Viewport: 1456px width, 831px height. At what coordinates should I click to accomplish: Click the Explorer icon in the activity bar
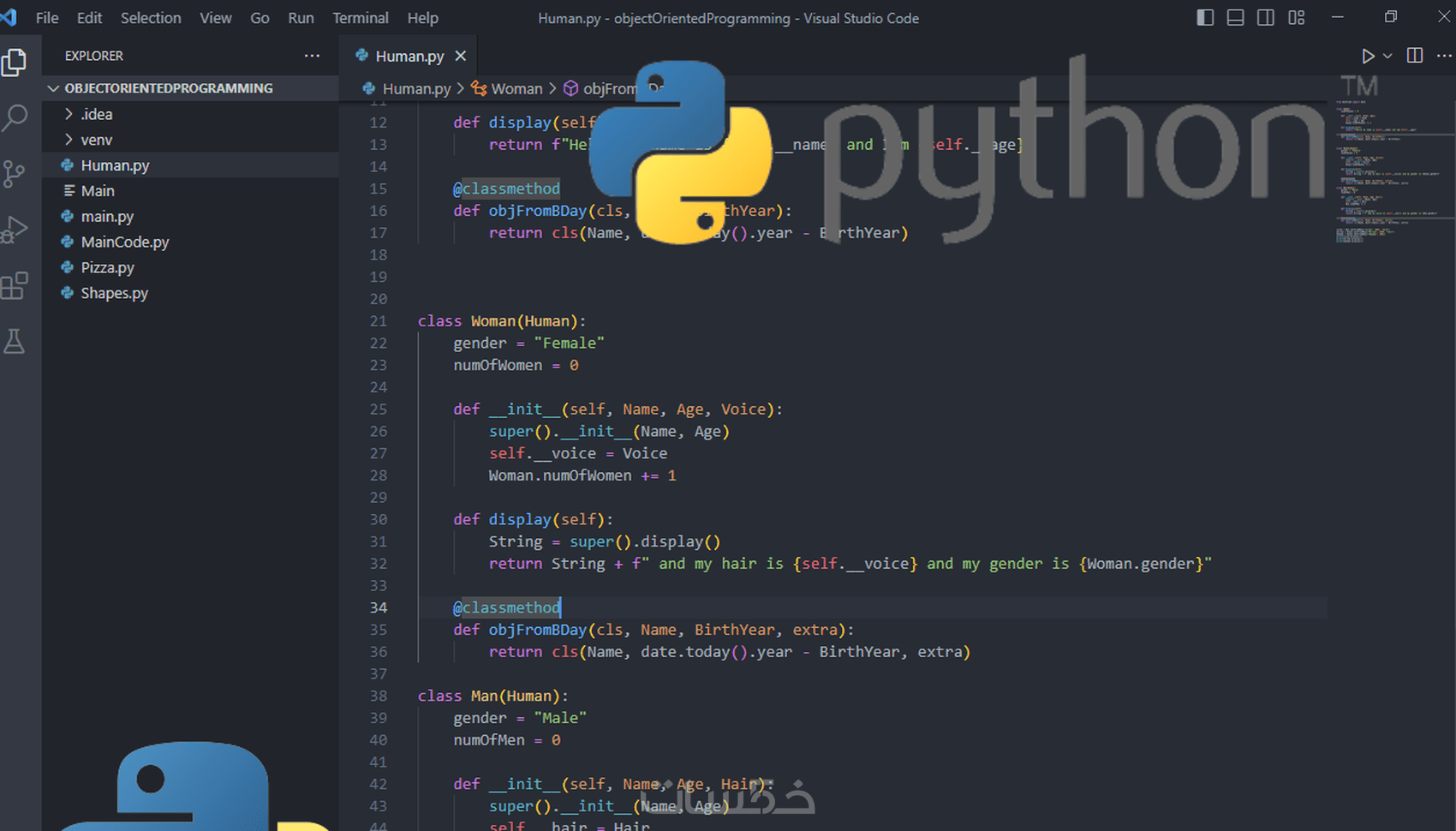pos(15,62)
